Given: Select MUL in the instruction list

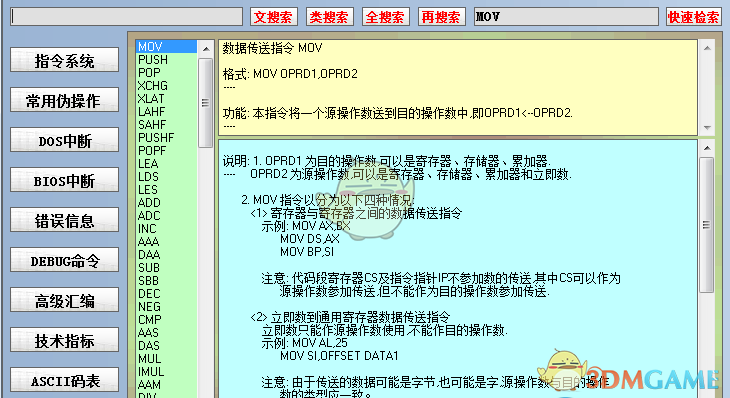Looking at the screenshot, I should point(166,359).
